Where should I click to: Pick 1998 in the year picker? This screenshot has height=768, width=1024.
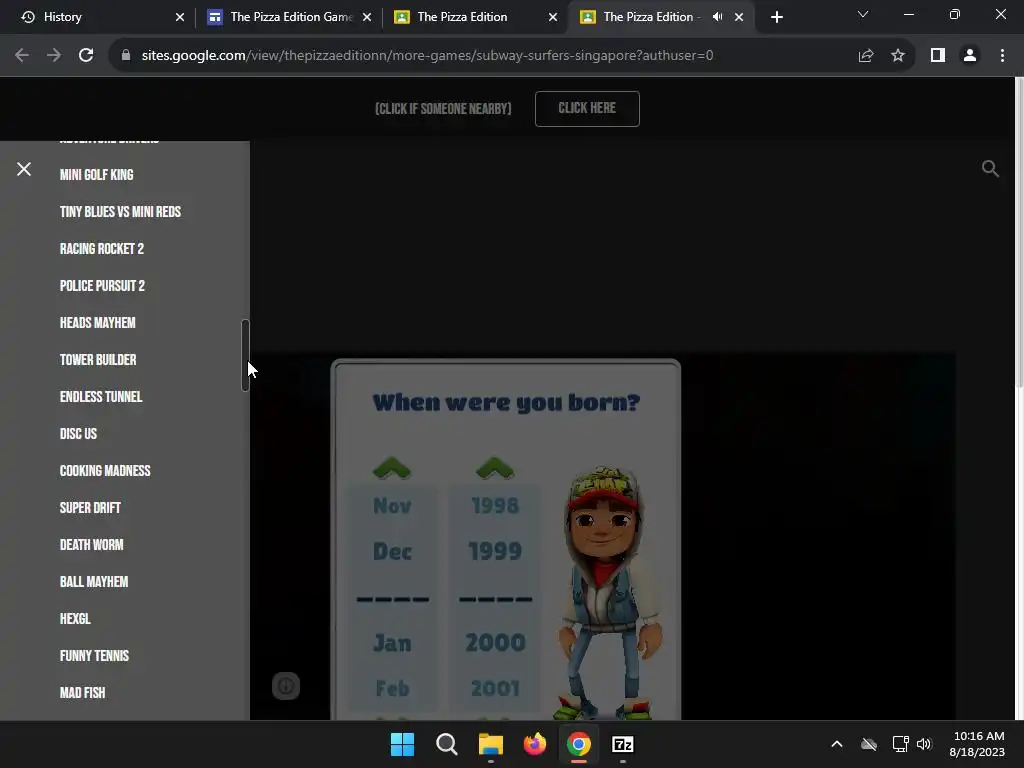(x=495, y=505)
